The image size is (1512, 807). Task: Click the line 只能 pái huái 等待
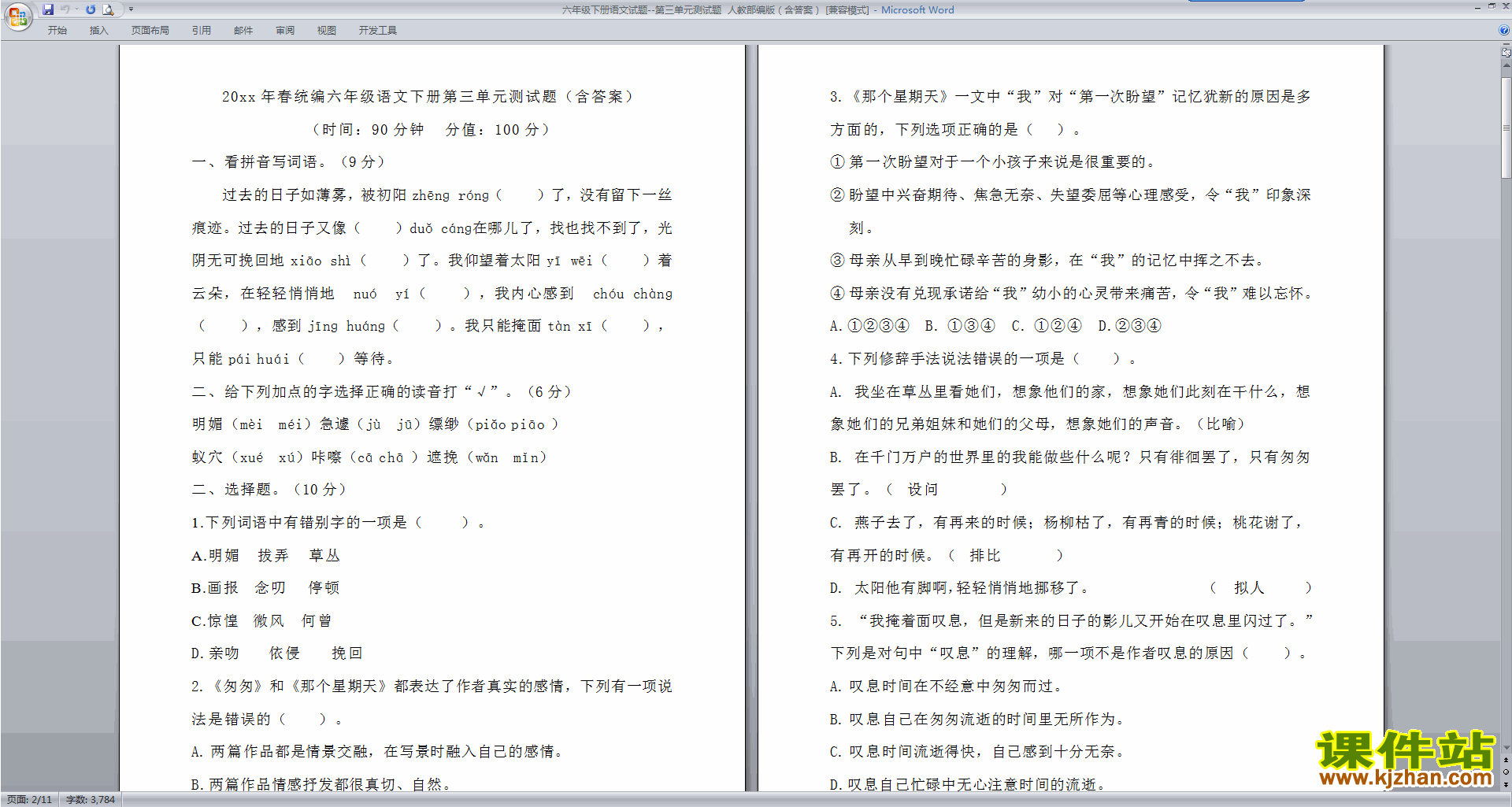(x=293, y=359)
